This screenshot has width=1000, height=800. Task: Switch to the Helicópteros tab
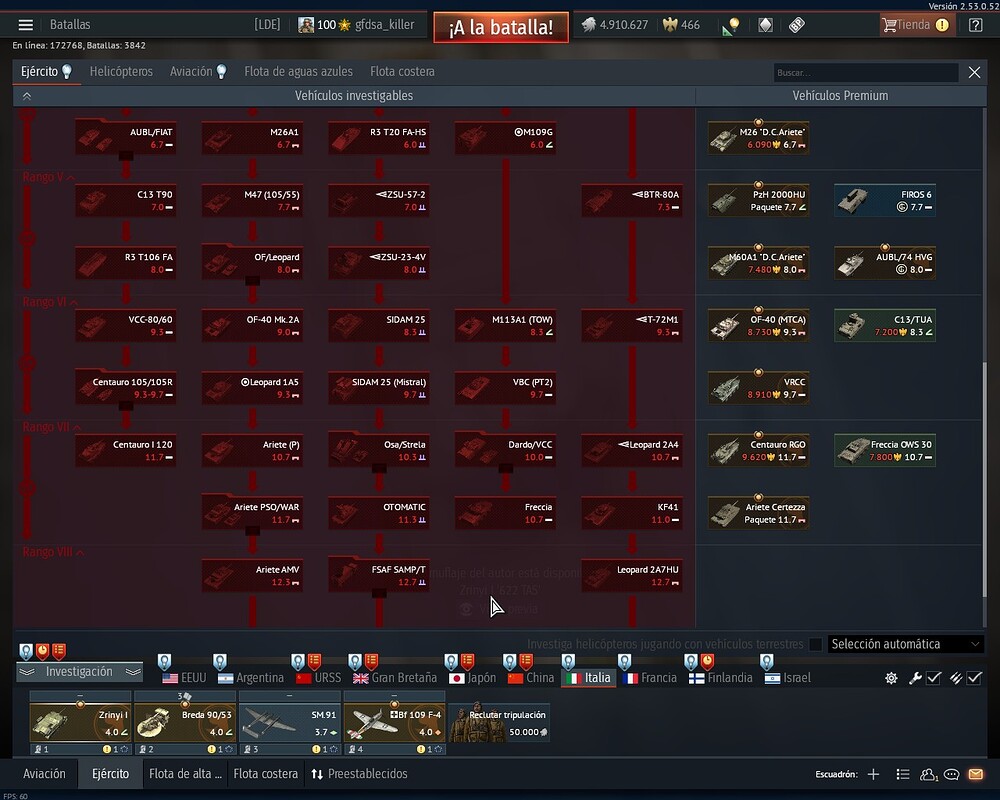coord(121,72)
